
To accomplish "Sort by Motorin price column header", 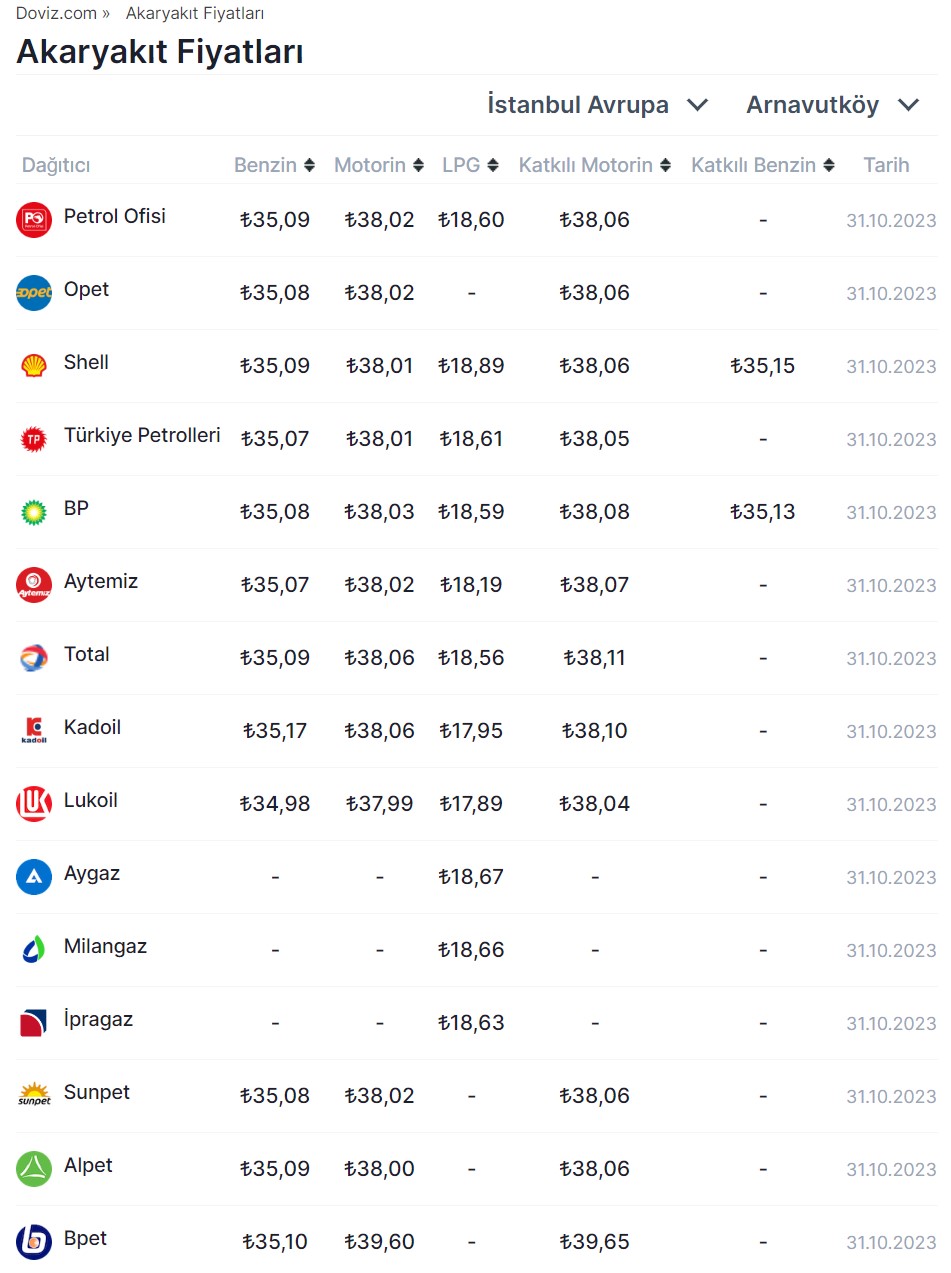I will [x=378, y=166].
